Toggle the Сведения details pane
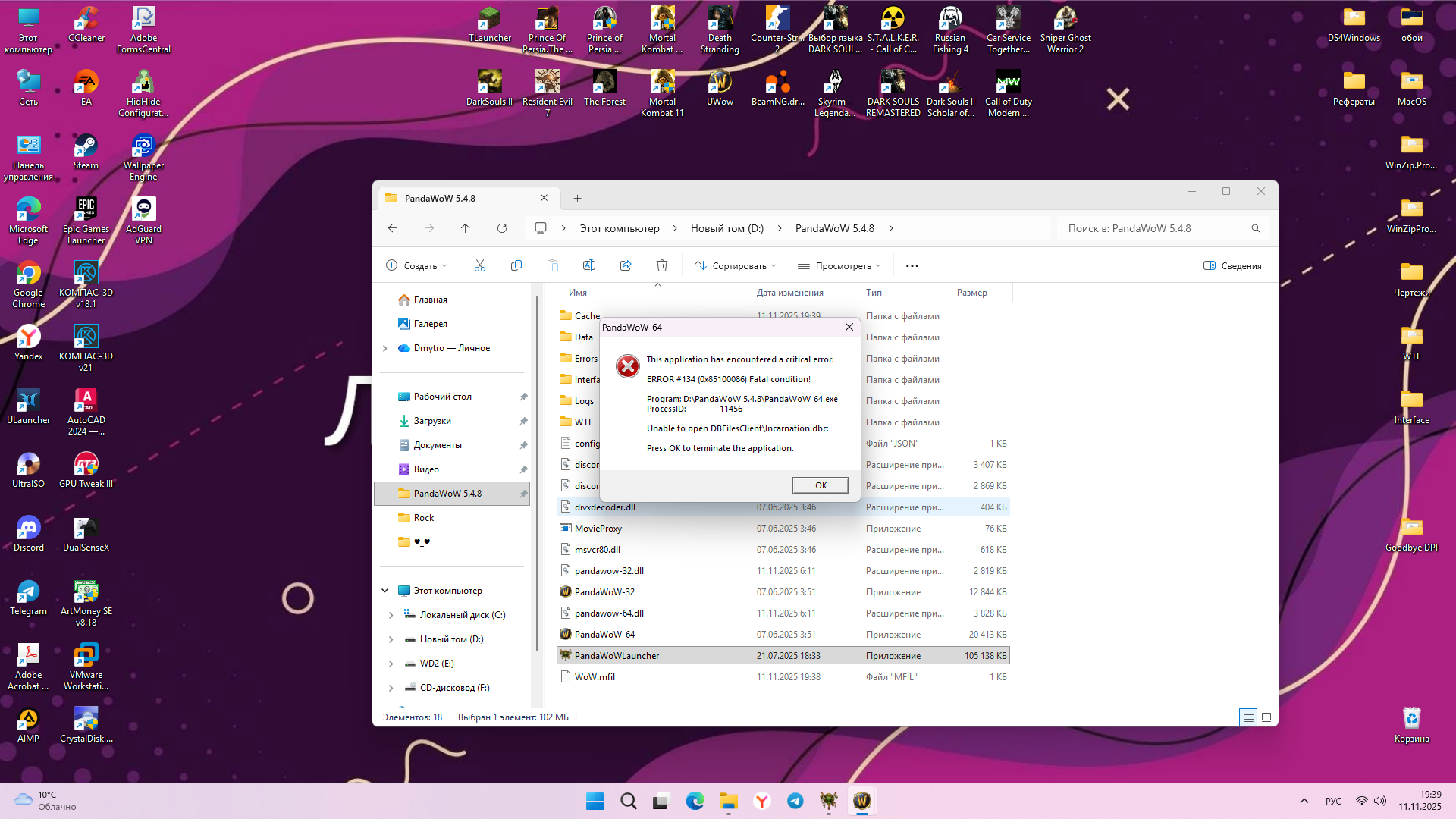The image size is (1456, 819). click(x=1232, y=266)
